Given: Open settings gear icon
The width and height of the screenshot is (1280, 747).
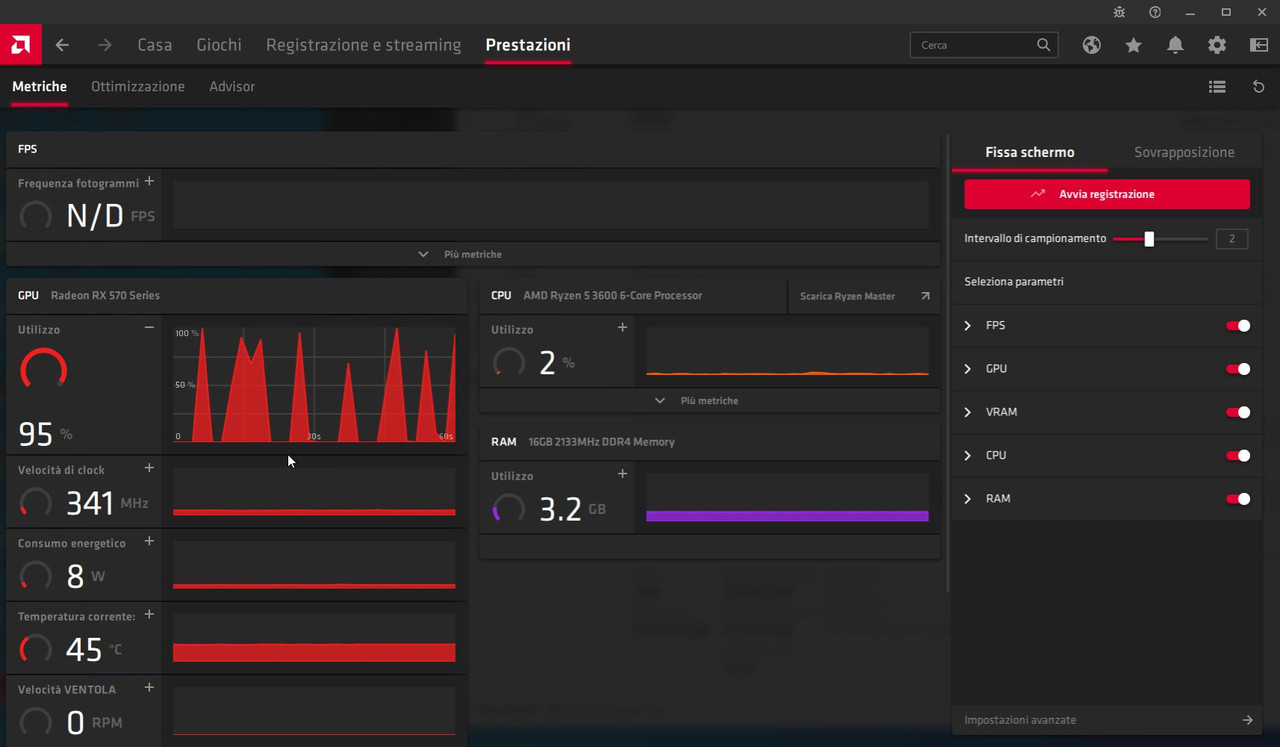Looking at the screenshot, I should (1217, 45).
